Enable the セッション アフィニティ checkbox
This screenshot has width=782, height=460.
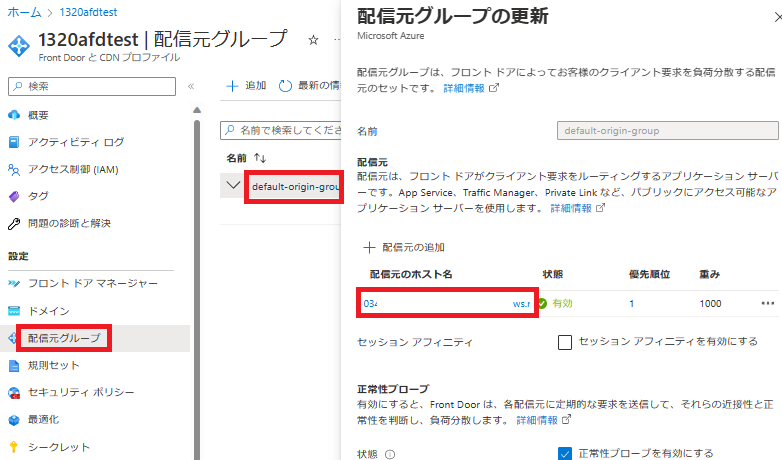565,342
